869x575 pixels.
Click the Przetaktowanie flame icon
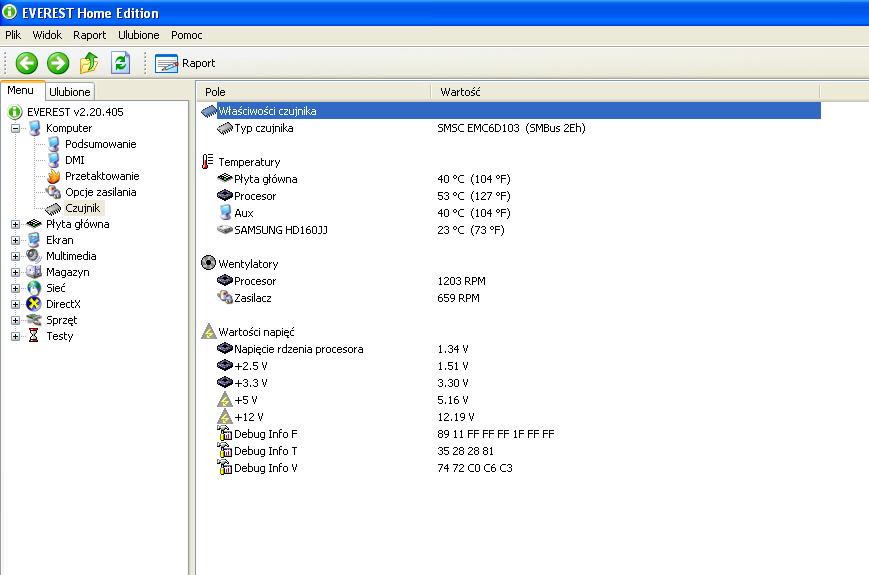[54, 176]
